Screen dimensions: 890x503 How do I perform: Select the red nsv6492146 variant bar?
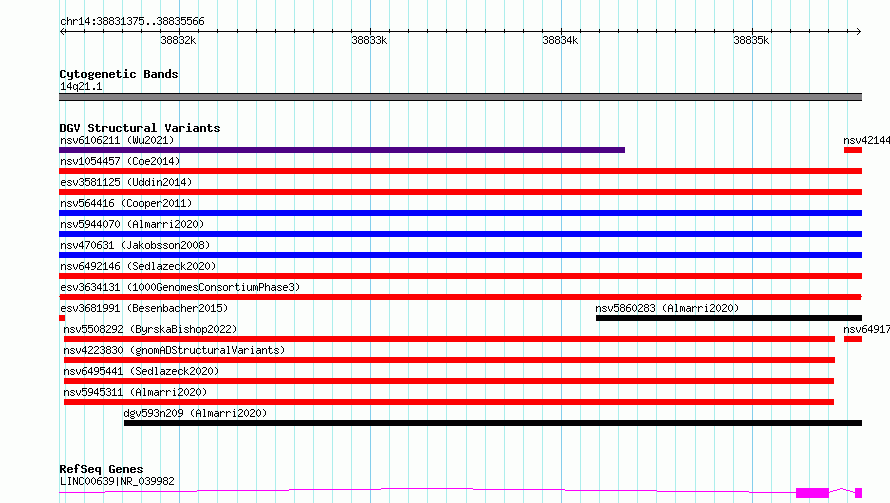click(x=460, y=276)
